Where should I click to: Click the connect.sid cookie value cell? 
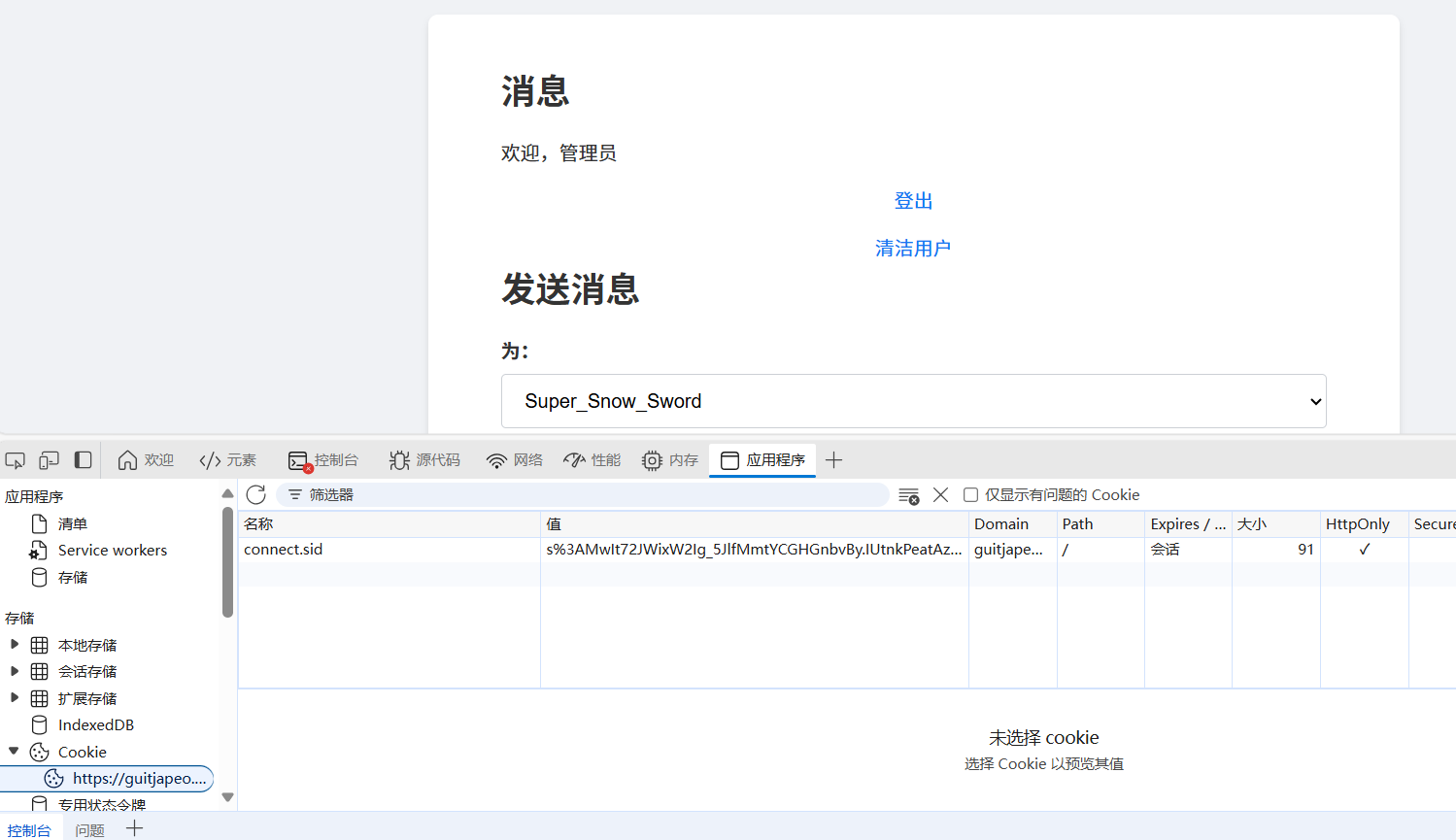coord(755,550)
